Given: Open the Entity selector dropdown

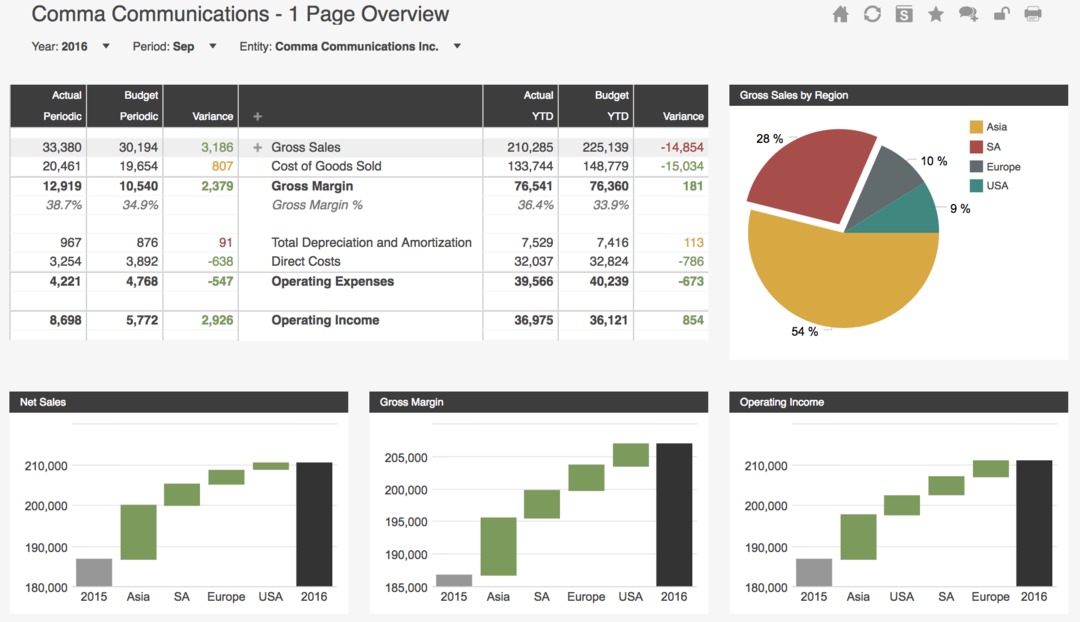Looking at the screenshot, I should coord(456,46).
